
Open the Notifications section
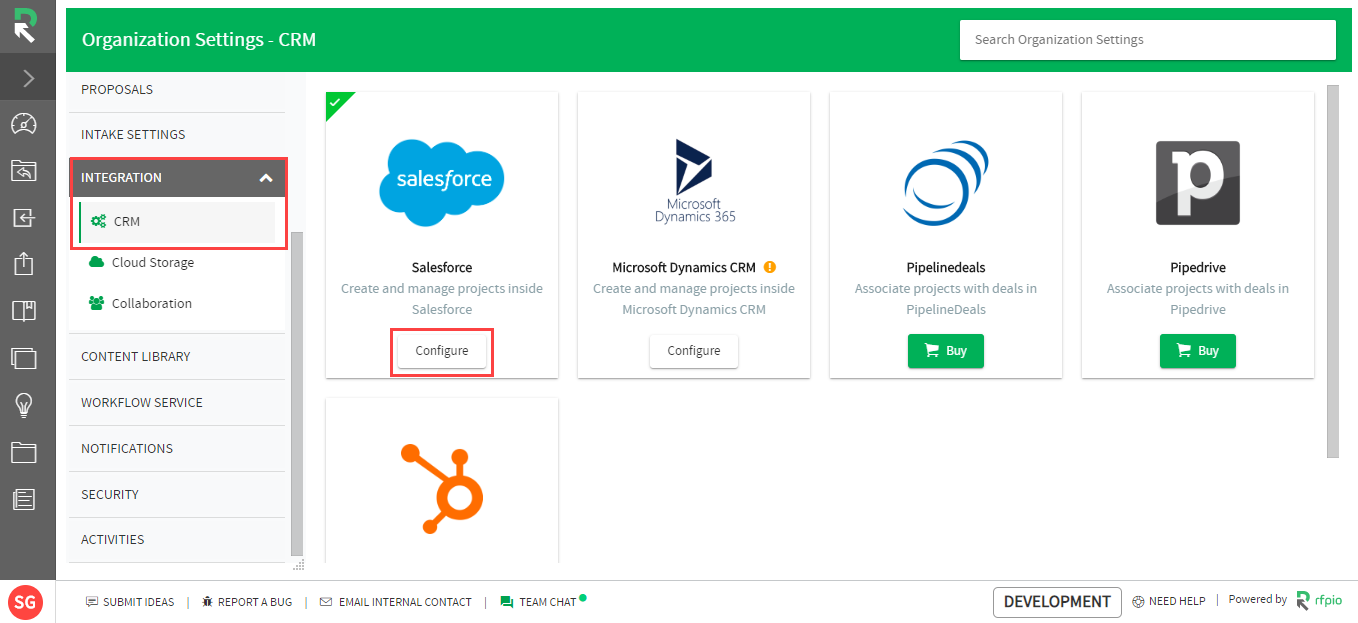pos(177,448)
